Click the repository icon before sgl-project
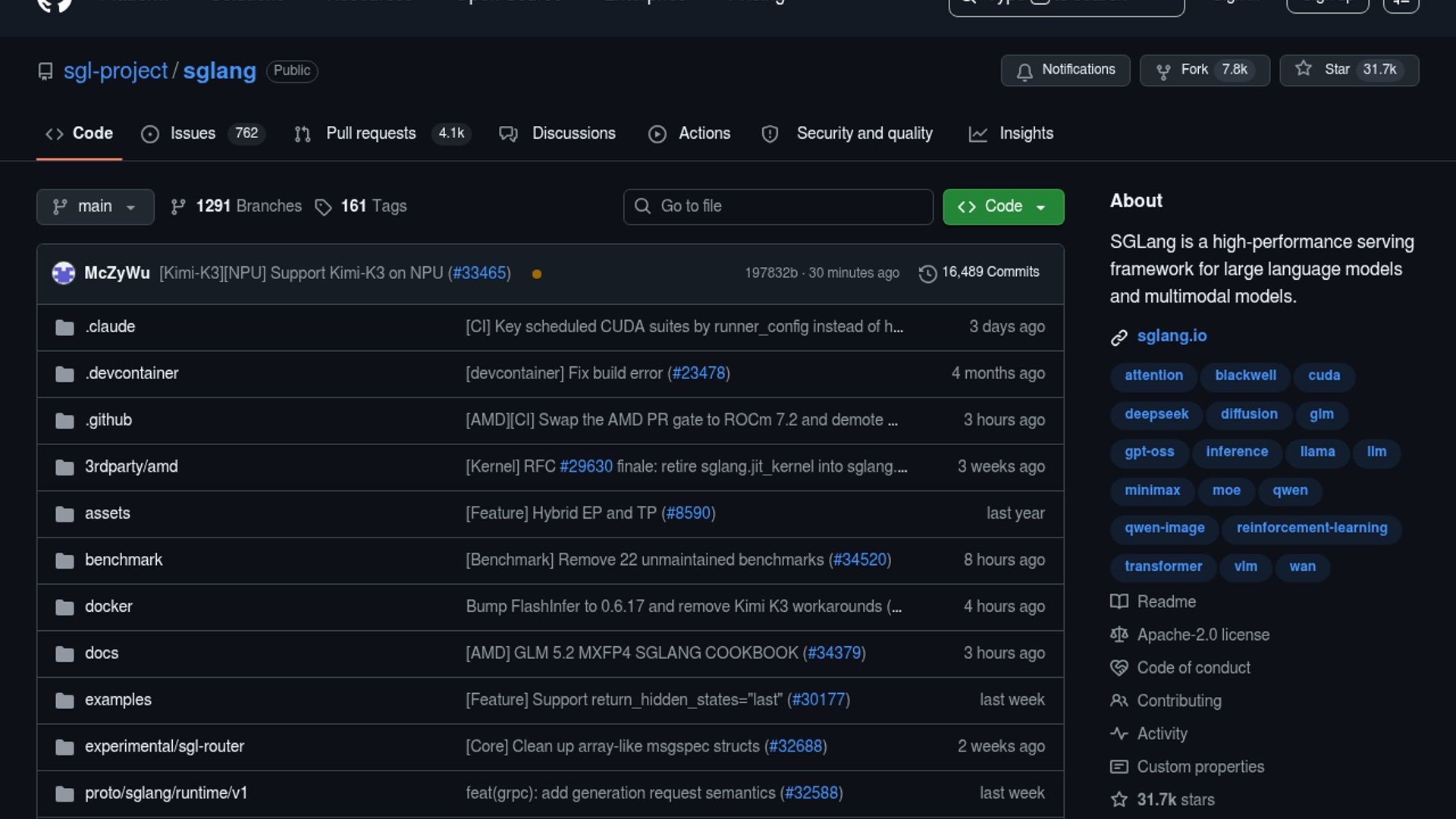 45,71
